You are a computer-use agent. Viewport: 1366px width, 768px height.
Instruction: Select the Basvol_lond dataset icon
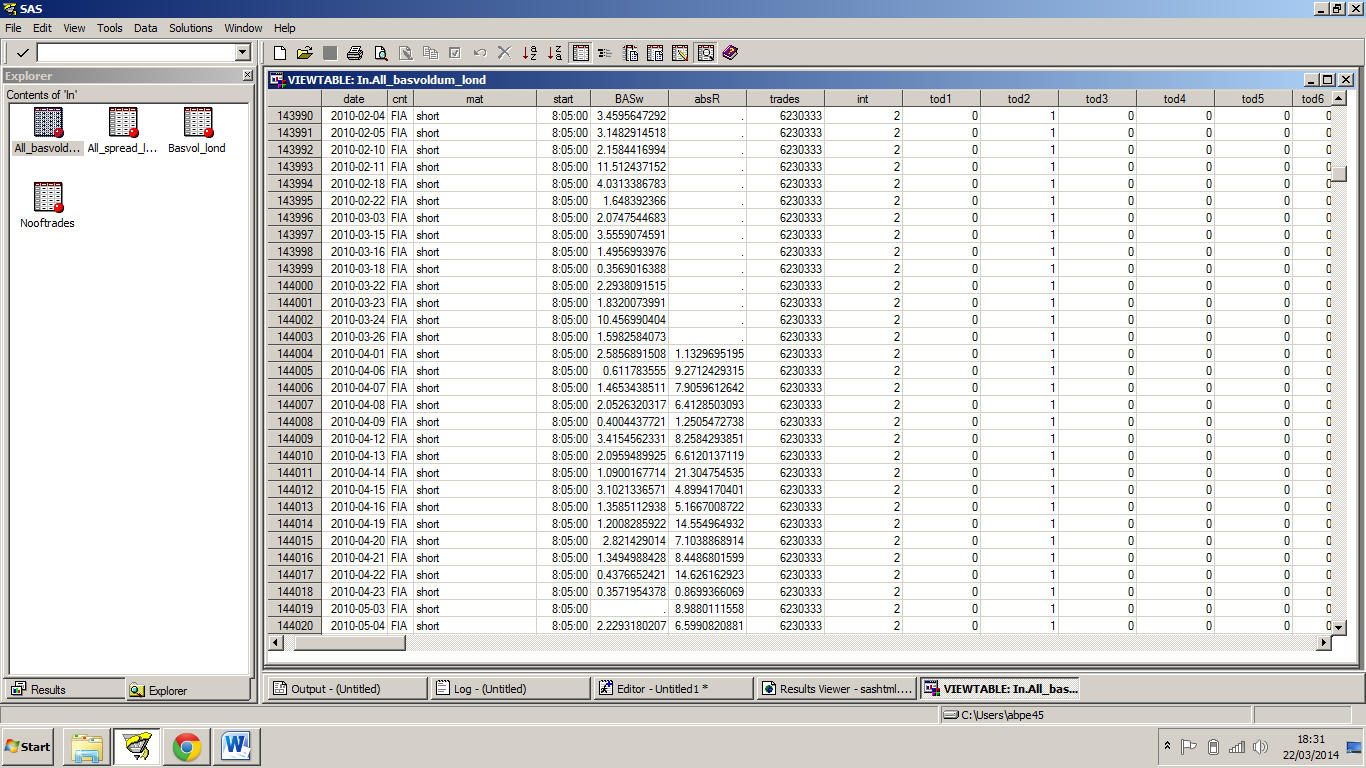click(x=196, y=120)
